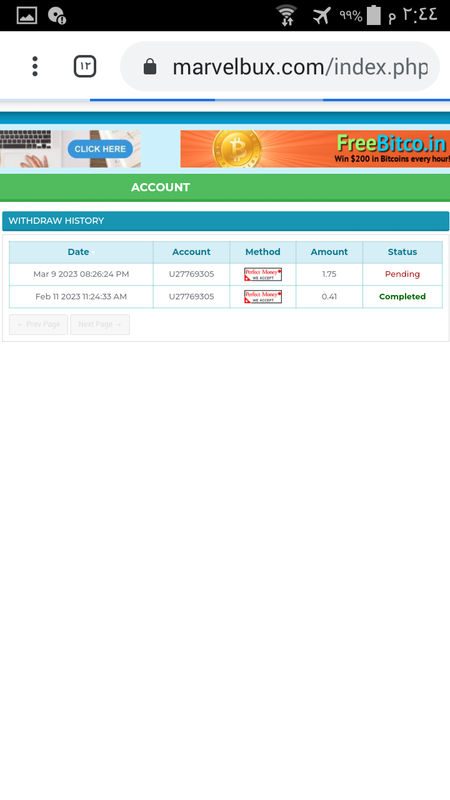Tap the lock icon for site security info
Image resolution: width=450 pixels, height=800 pixels.
[149, 66]
